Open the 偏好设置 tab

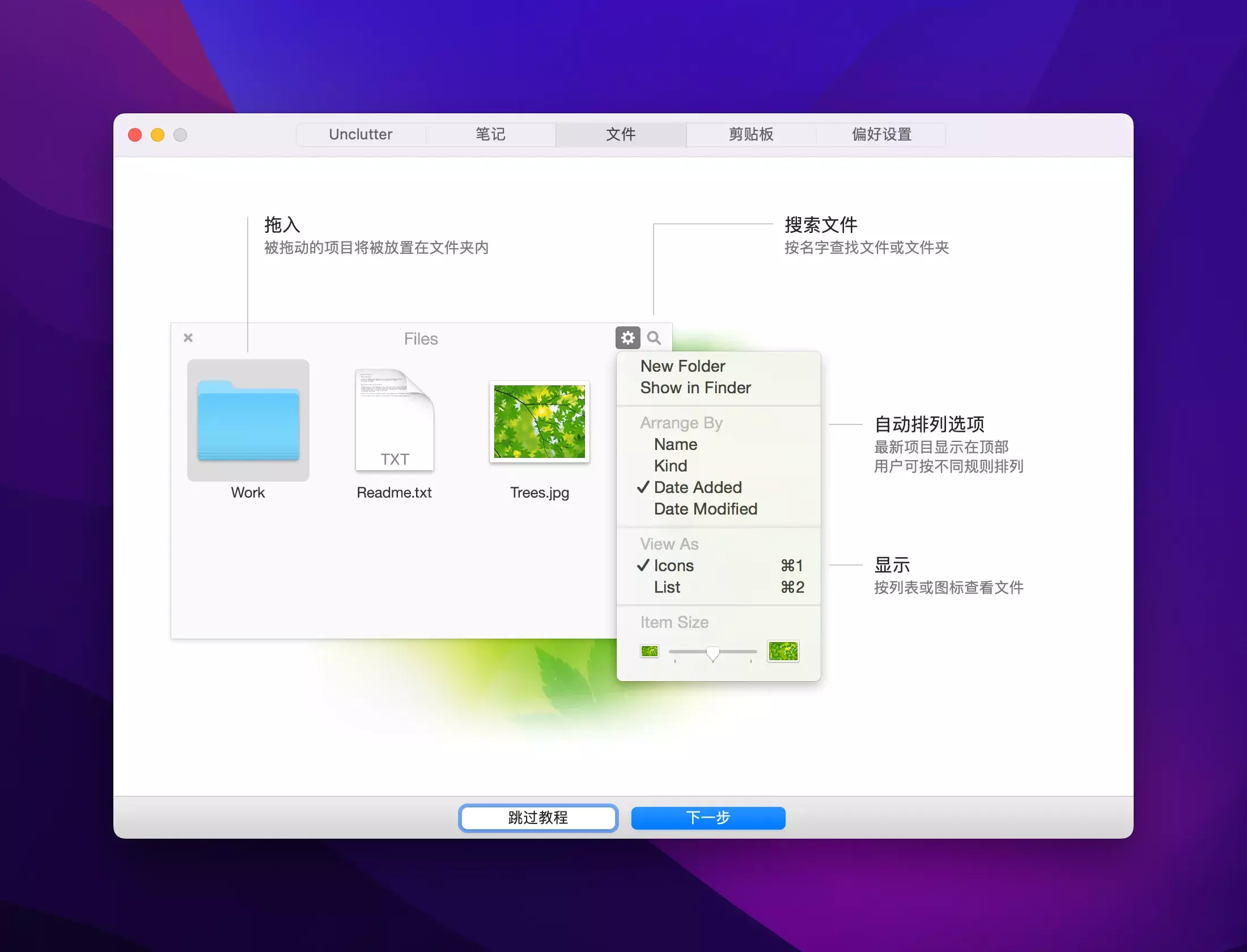(881, 134)
